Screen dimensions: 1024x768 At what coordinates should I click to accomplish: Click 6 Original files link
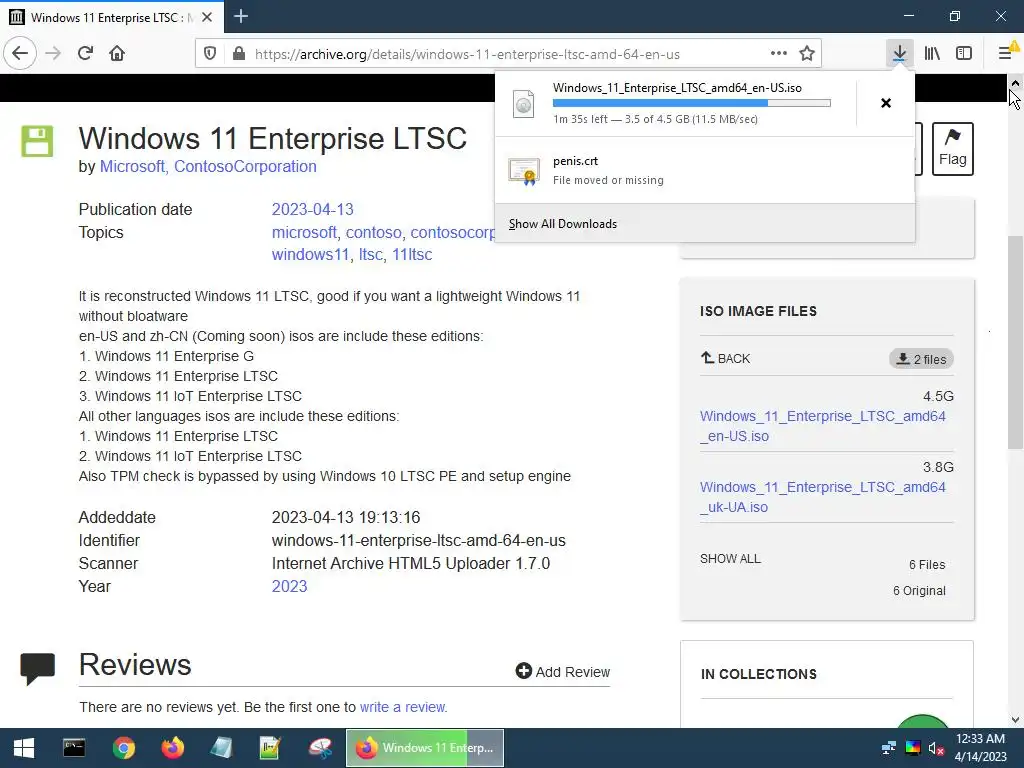pyautogui.click(x=919, y=591)
